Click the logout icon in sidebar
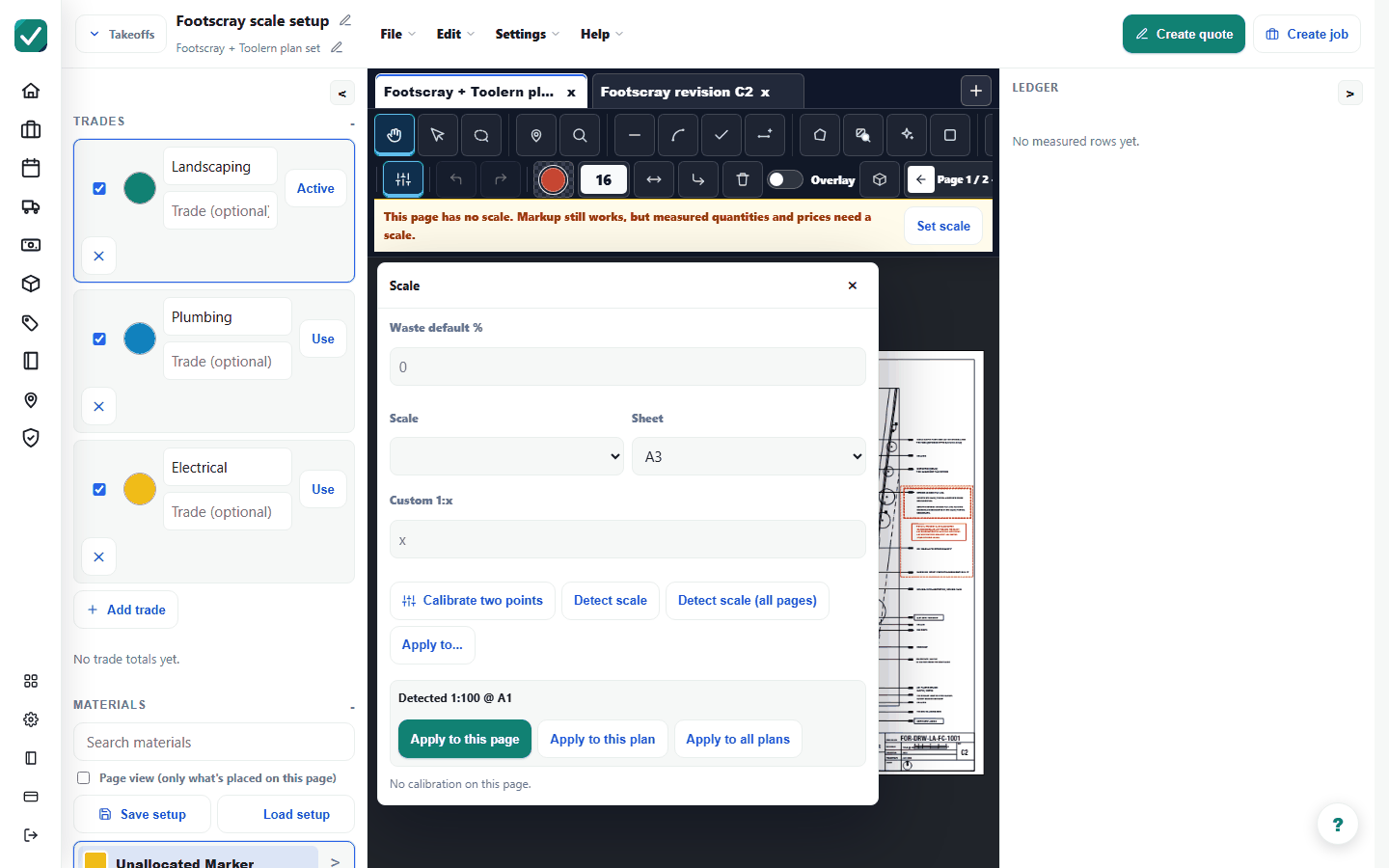Image resolution: width=1389 pixels, height=868 pixels. tap(31, 835)
